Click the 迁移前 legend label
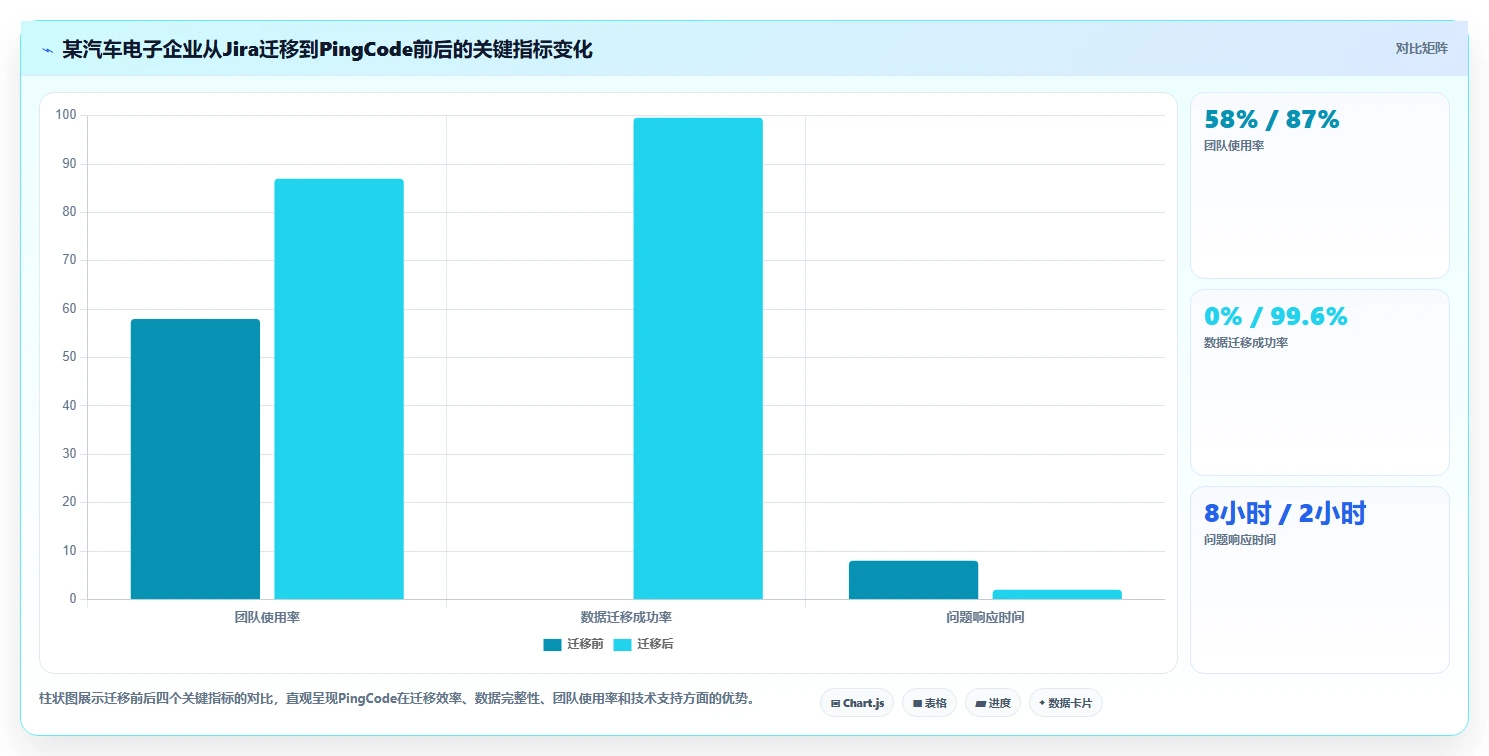1489x756 pixels. point(585,644)
